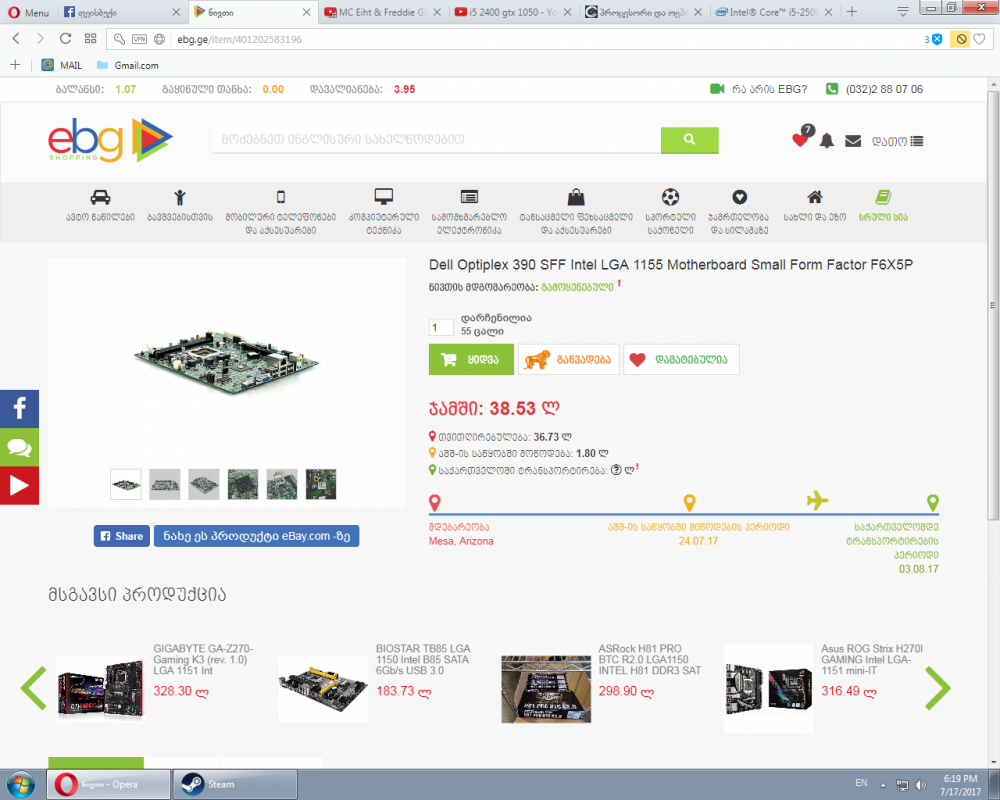
Task: Click the Facebook icon in left sidebar
Action: point(19,409)
